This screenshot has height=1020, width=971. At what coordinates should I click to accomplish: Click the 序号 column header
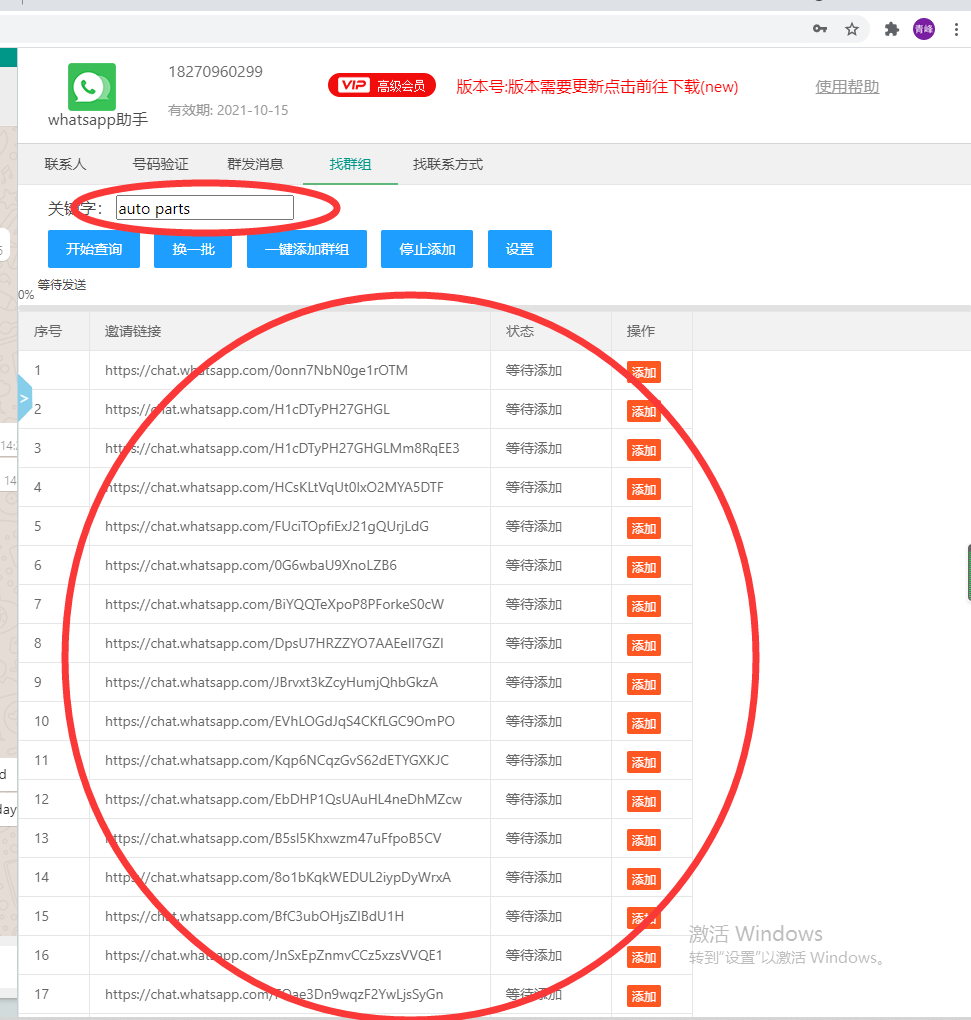[48, 331]
